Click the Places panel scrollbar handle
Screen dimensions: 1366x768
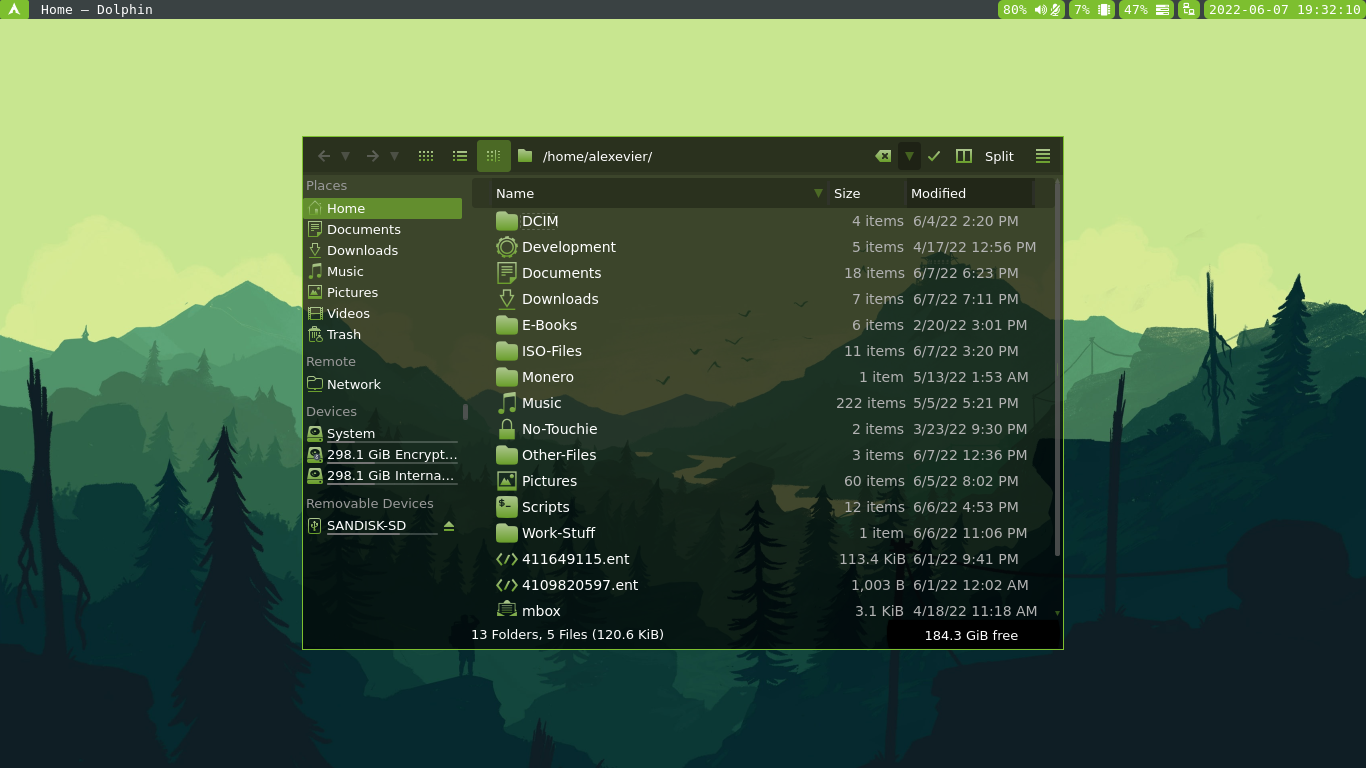[x=465, y=412]
